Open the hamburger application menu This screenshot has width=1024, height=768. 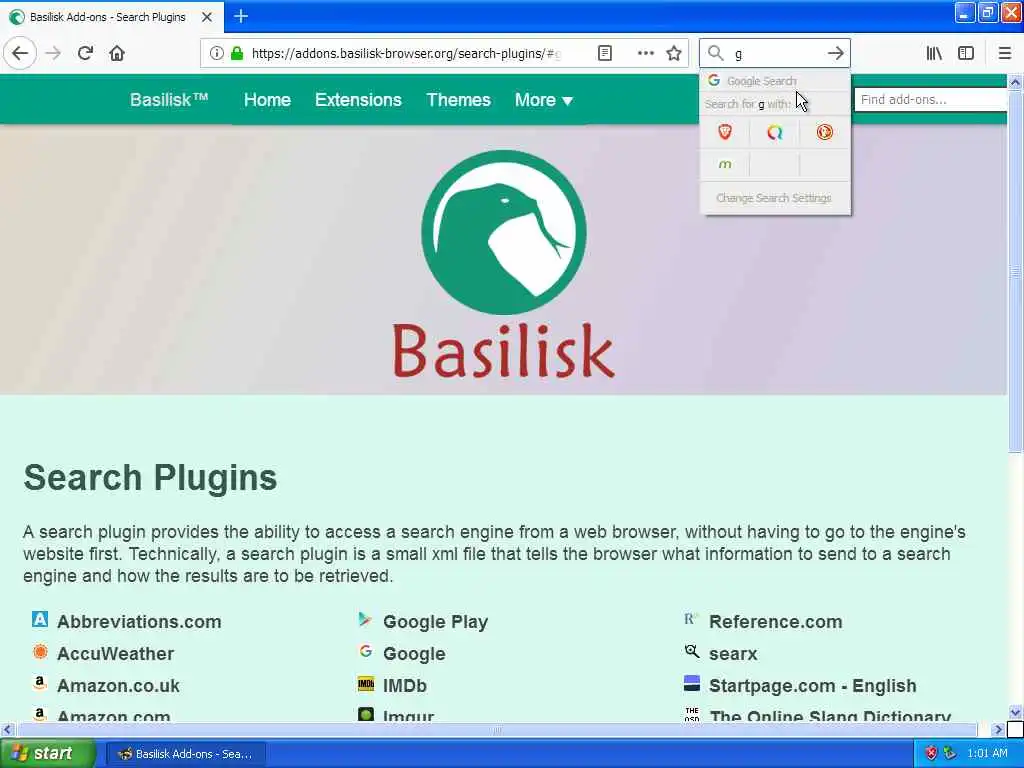[x=1004, y=53]
